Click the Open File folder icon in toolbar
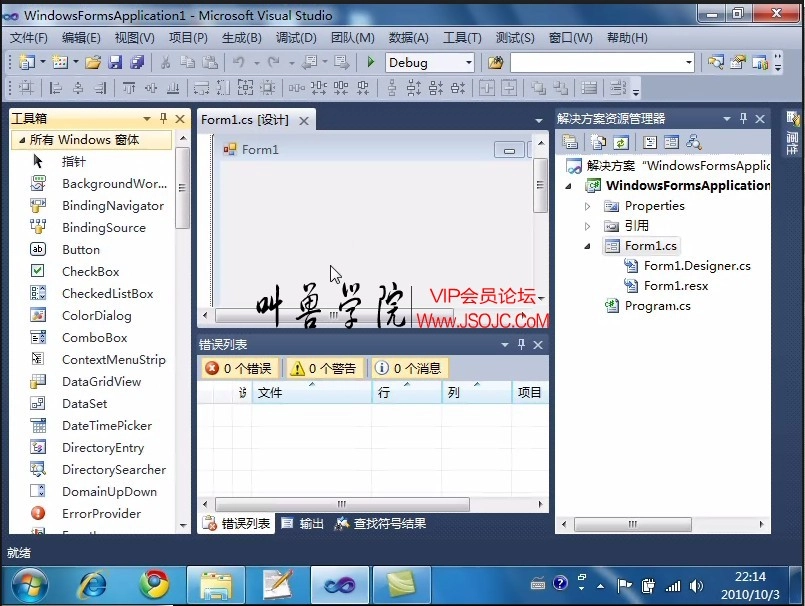The image size is (805, 606). [92, 62]
